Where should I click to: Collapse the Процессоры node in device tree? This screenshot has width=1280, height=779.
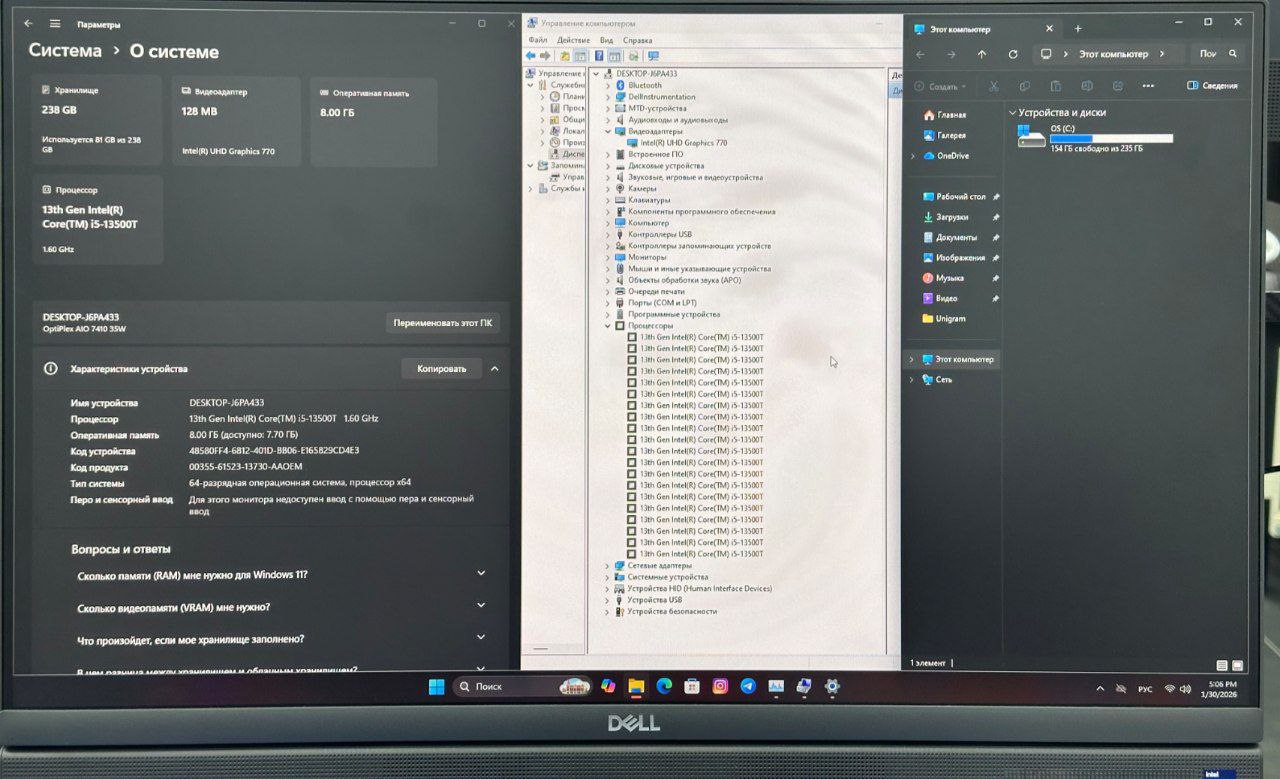[x=608, y=326]
